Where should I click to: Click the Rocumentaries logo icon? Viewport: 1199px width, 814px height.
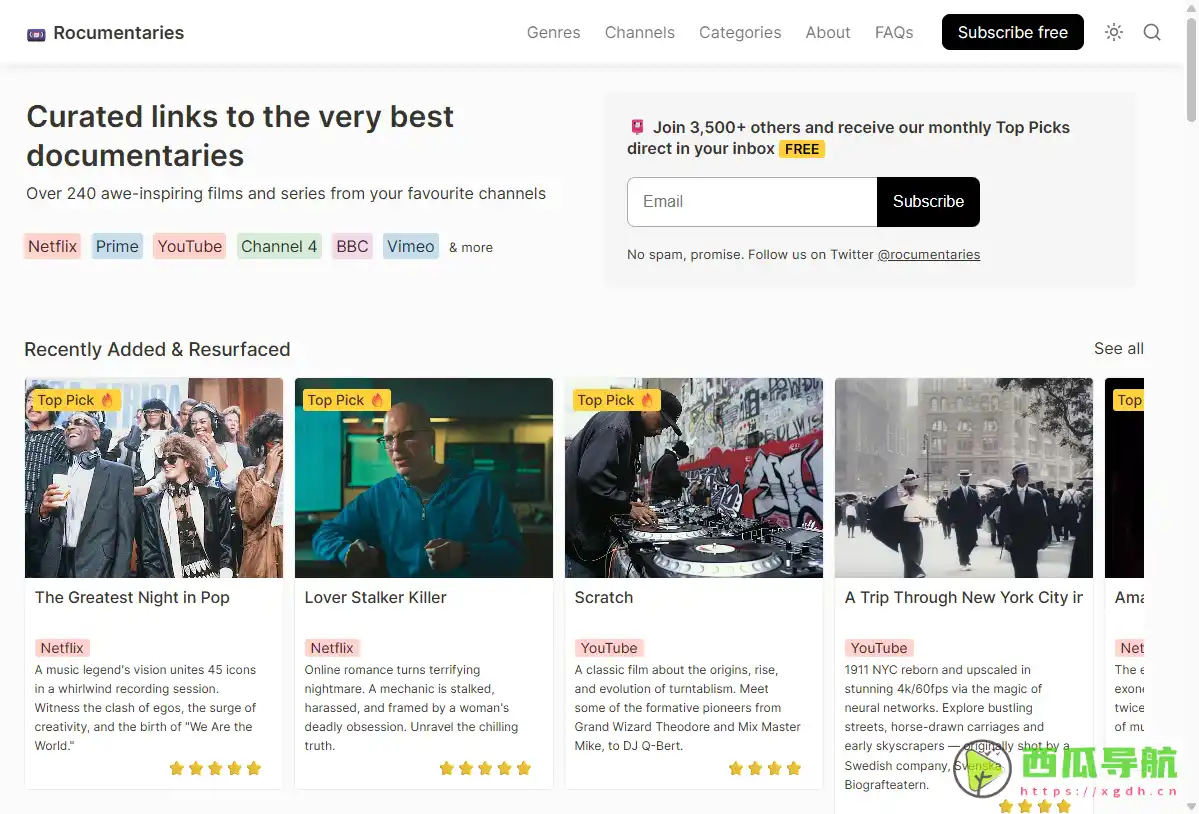coord(36,34)
